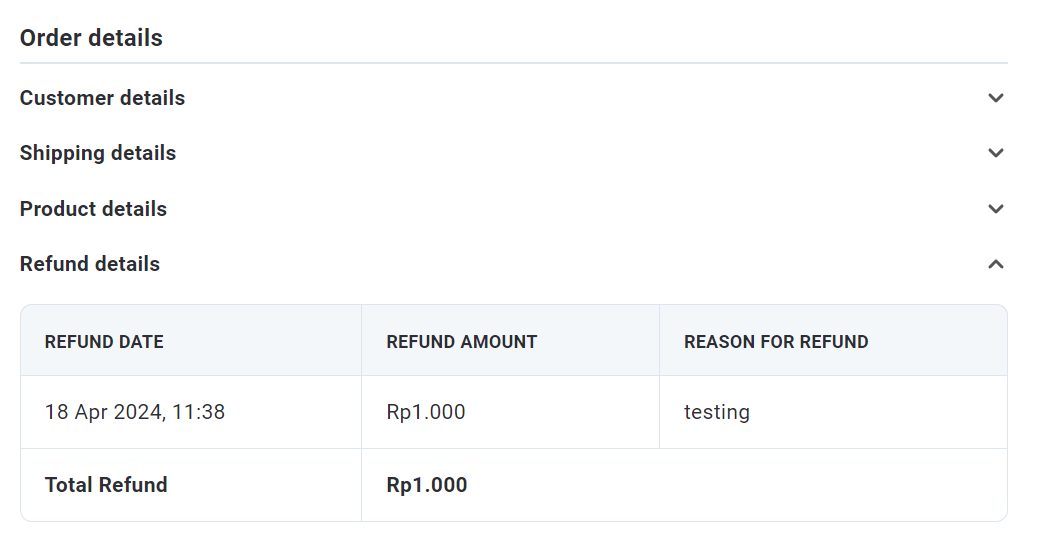Viewport: 1044px width, 533px height.
Task: Open the Customer details section label
Action: [102, 98]
